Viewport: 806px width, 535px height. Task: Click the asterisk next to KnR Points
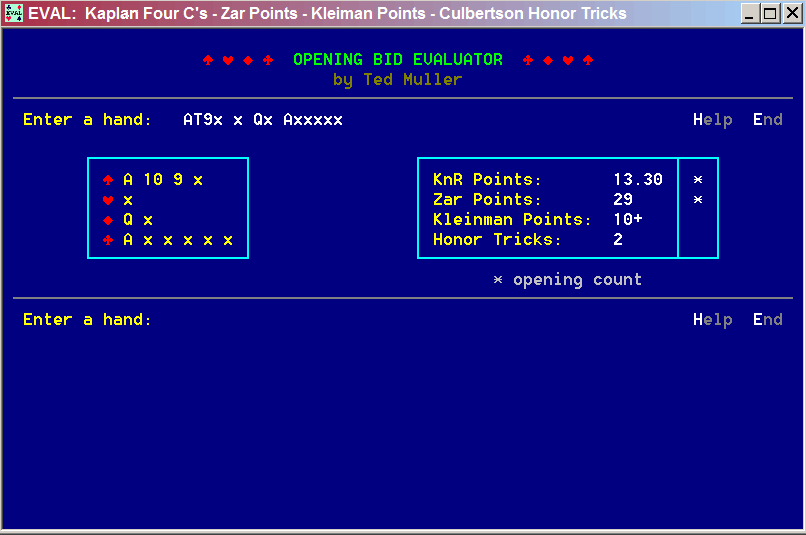coord(698,180)
